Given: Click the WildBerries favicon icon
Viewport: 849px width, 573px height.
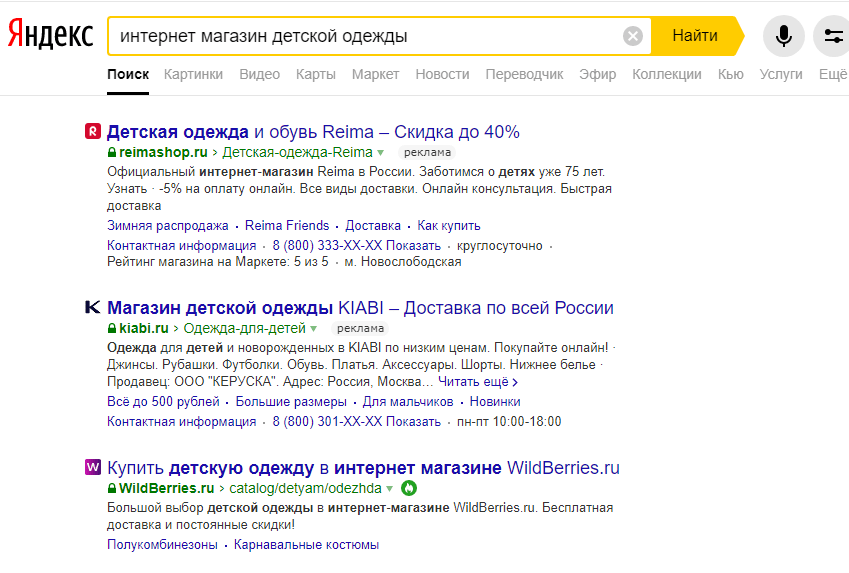Looking at the screenshot, I should point(93,467).
